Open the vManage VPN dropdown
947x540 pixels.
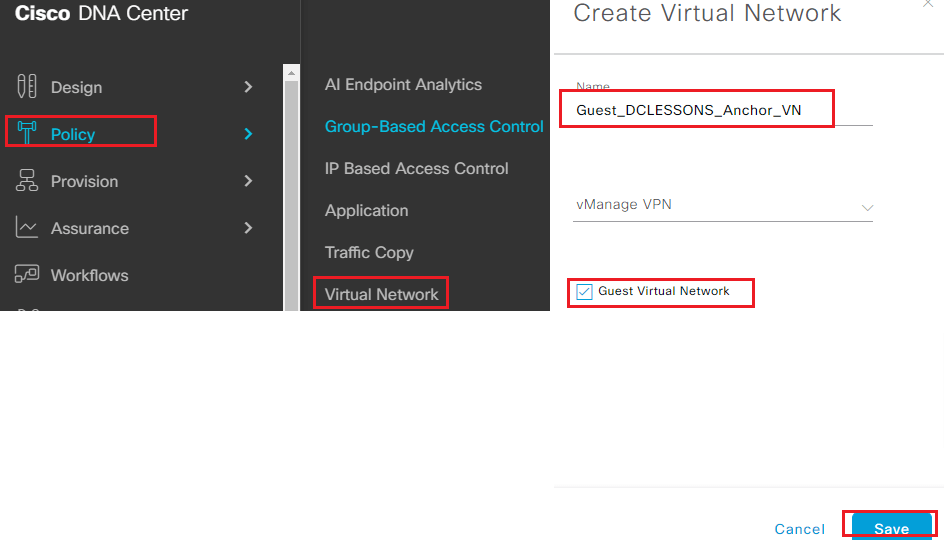[x=722, y=205]
